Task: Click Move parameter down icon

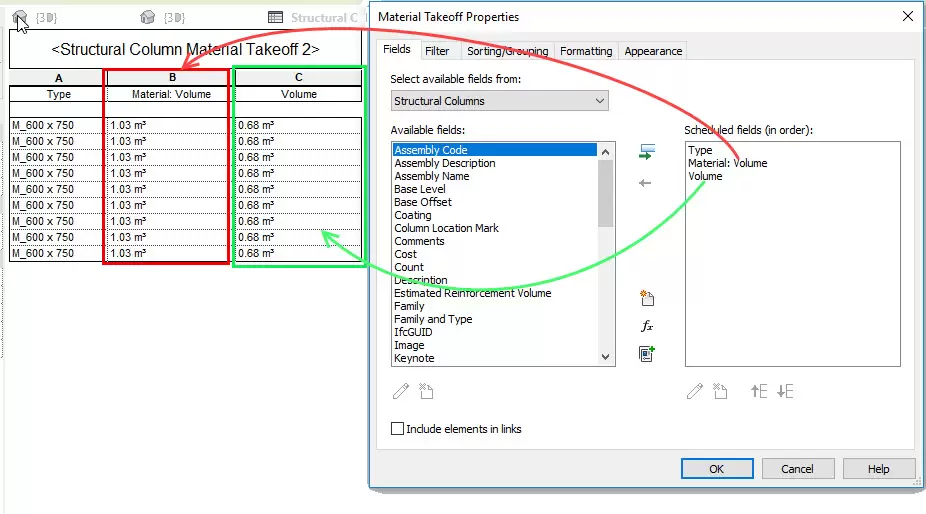Action: tap(785, 392)
